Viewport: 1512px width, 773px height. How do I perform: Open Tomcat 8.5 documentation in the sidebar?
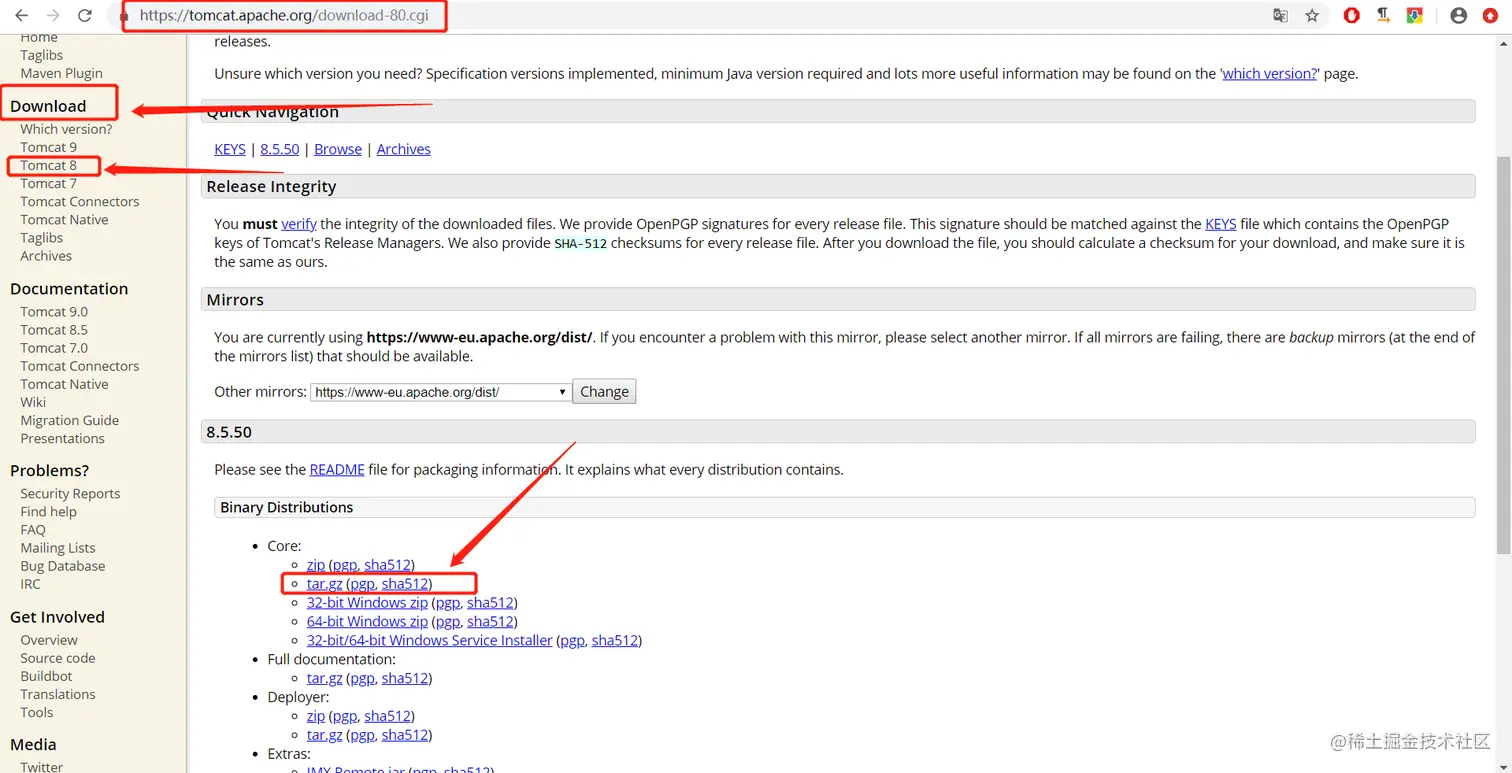[x=54, y=330]
